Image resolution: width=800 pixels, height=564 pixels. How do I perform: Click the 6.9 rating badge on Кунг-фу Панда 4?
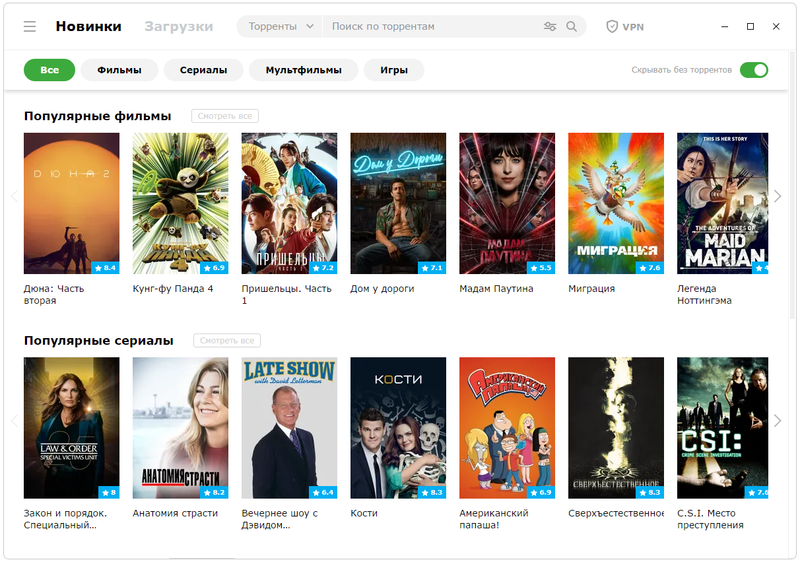click(214, 267)
